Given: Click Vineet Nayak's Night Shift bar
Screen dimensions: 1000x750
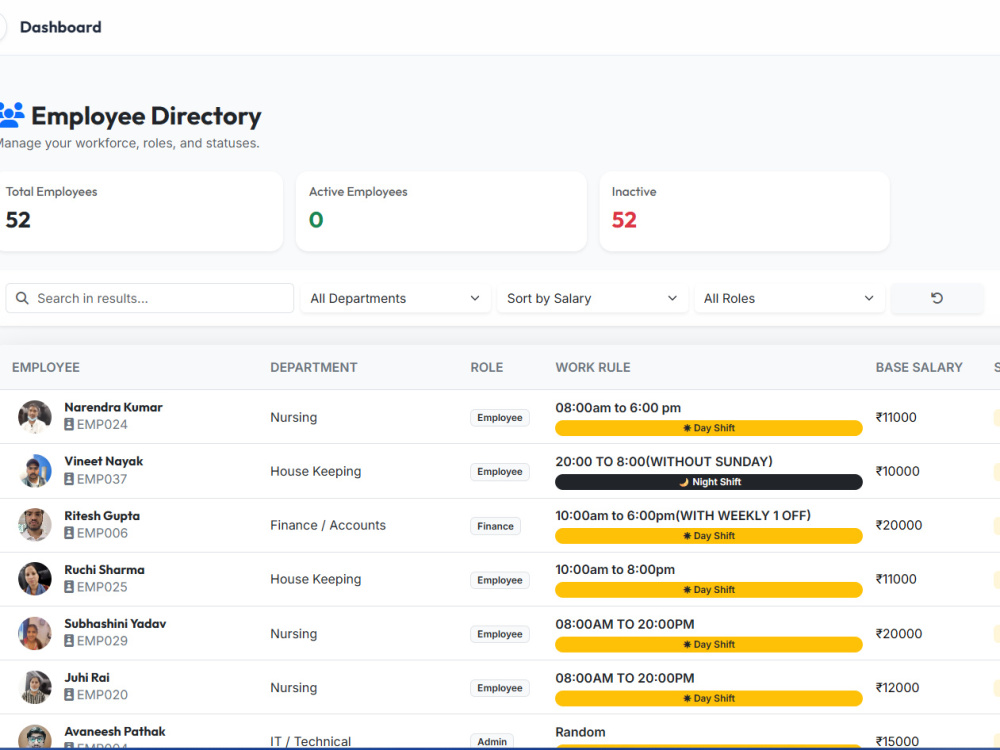Looking at the screenshot, I should (709, 482).
